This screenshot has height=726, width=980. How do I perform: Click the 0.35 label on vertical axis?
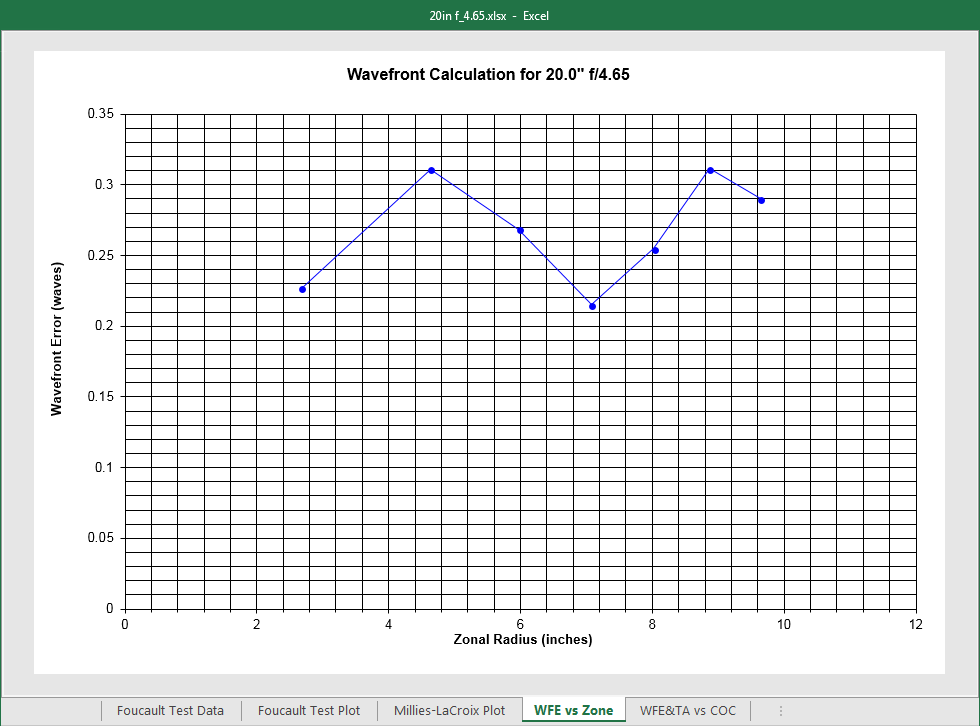tap(102, 114)
